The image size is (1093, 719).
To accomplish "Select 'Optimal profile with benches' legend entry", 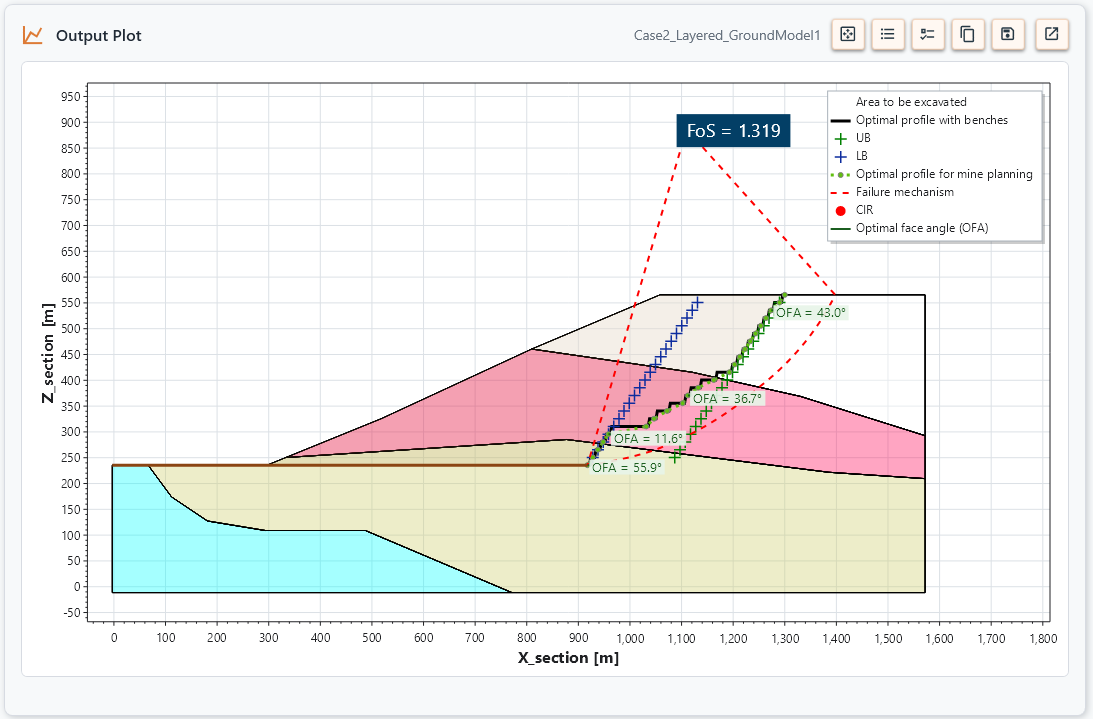I will [932, 120].
